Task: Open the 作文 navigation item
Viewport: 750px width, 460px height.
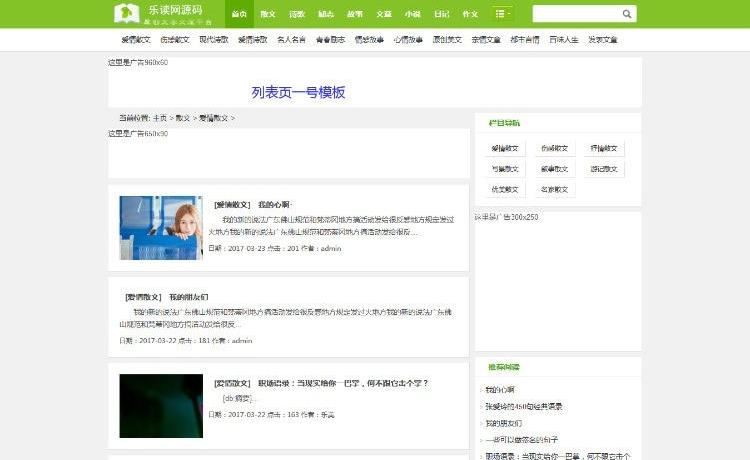Action: click(470, 14)
